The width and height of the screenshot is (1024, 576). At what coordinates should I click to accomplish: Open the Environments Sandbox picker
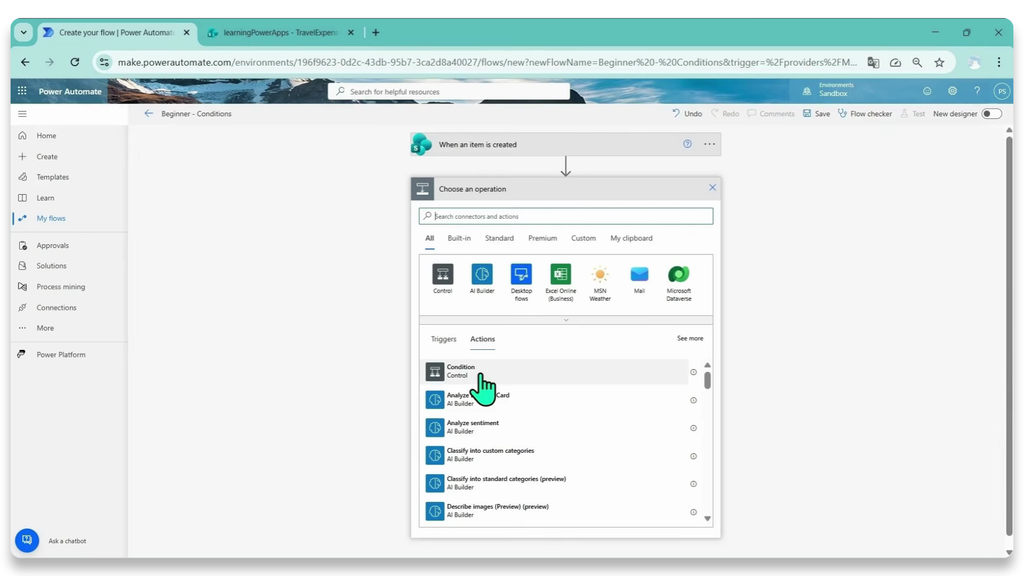pos(828,90)
